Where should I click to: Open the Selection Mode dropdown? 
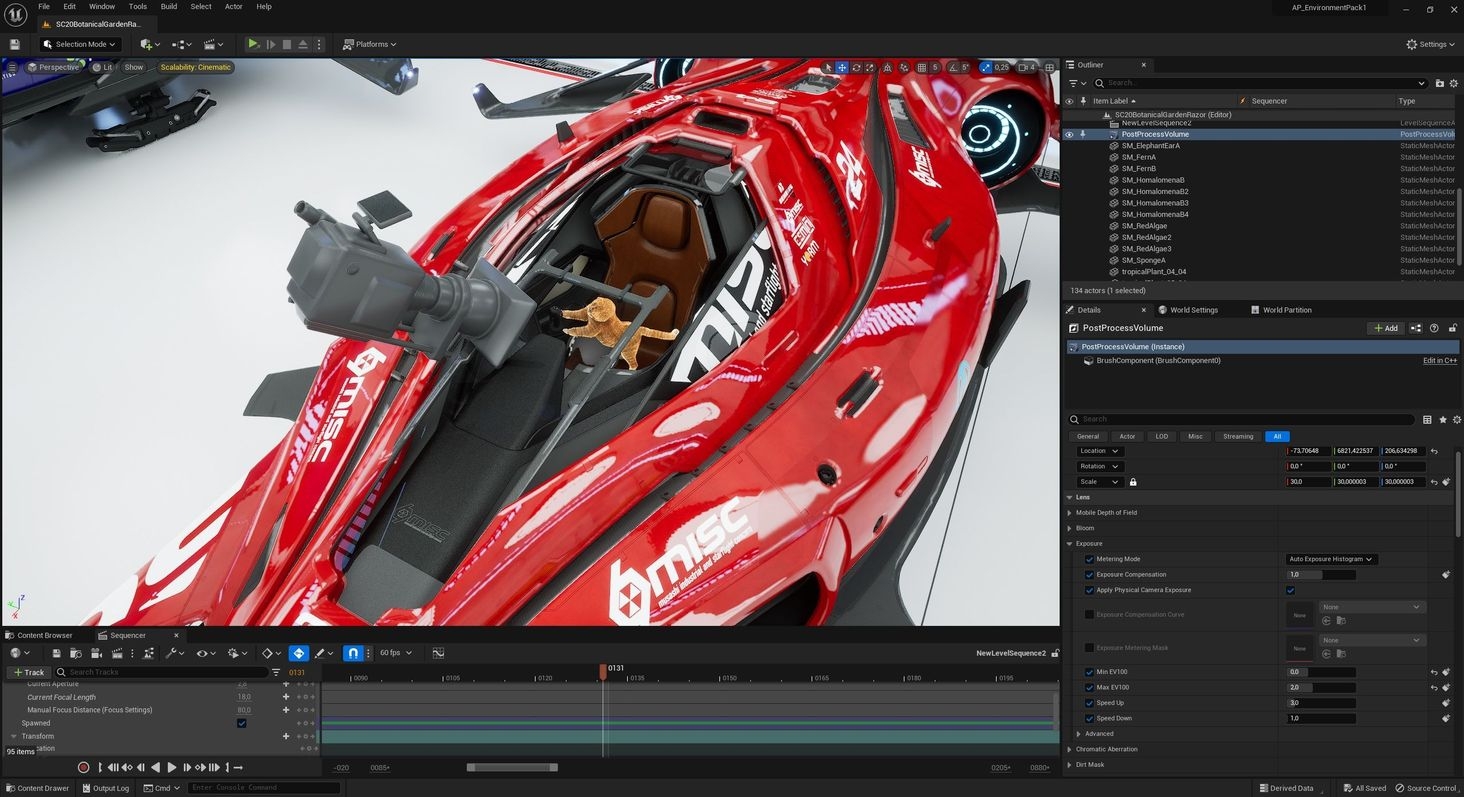[x=80, y=44]
